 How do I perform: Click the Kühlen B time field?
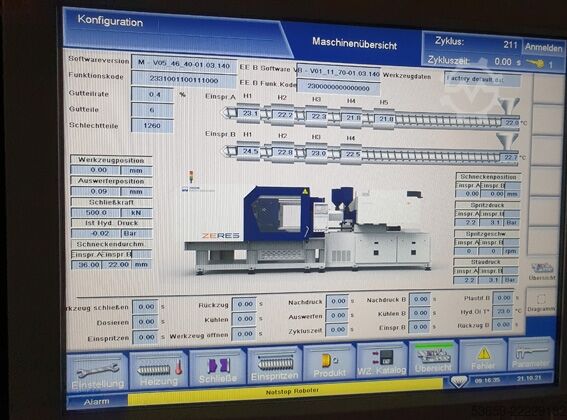coord(420,313)
